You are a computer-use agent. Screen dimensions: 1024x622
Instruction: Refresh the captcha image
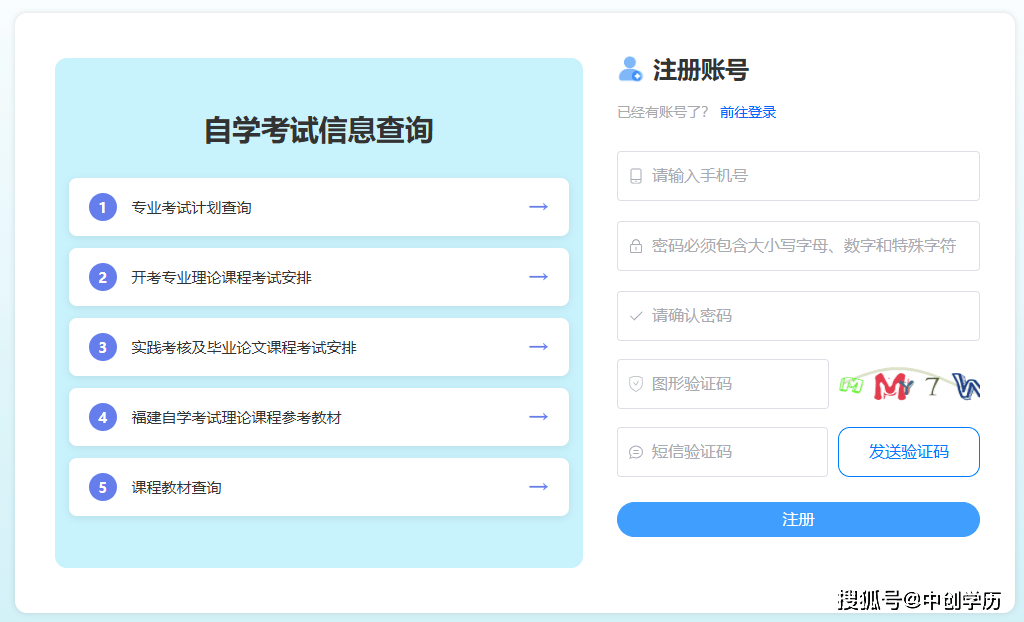click(908, 385)
